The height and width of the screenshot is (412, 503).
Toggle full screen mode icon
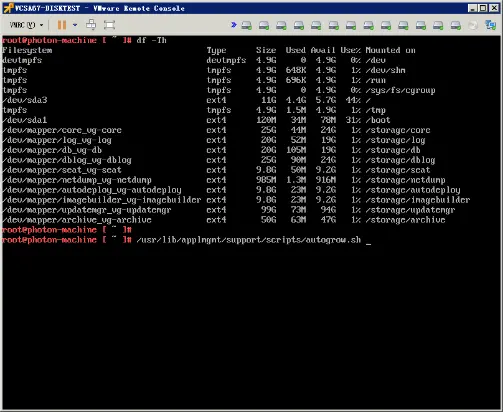click(109, 25)
